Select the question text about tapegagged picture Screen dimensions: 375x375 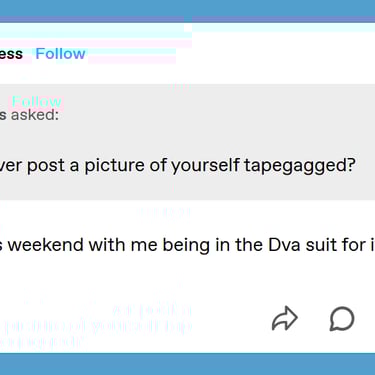coord(178,166)
